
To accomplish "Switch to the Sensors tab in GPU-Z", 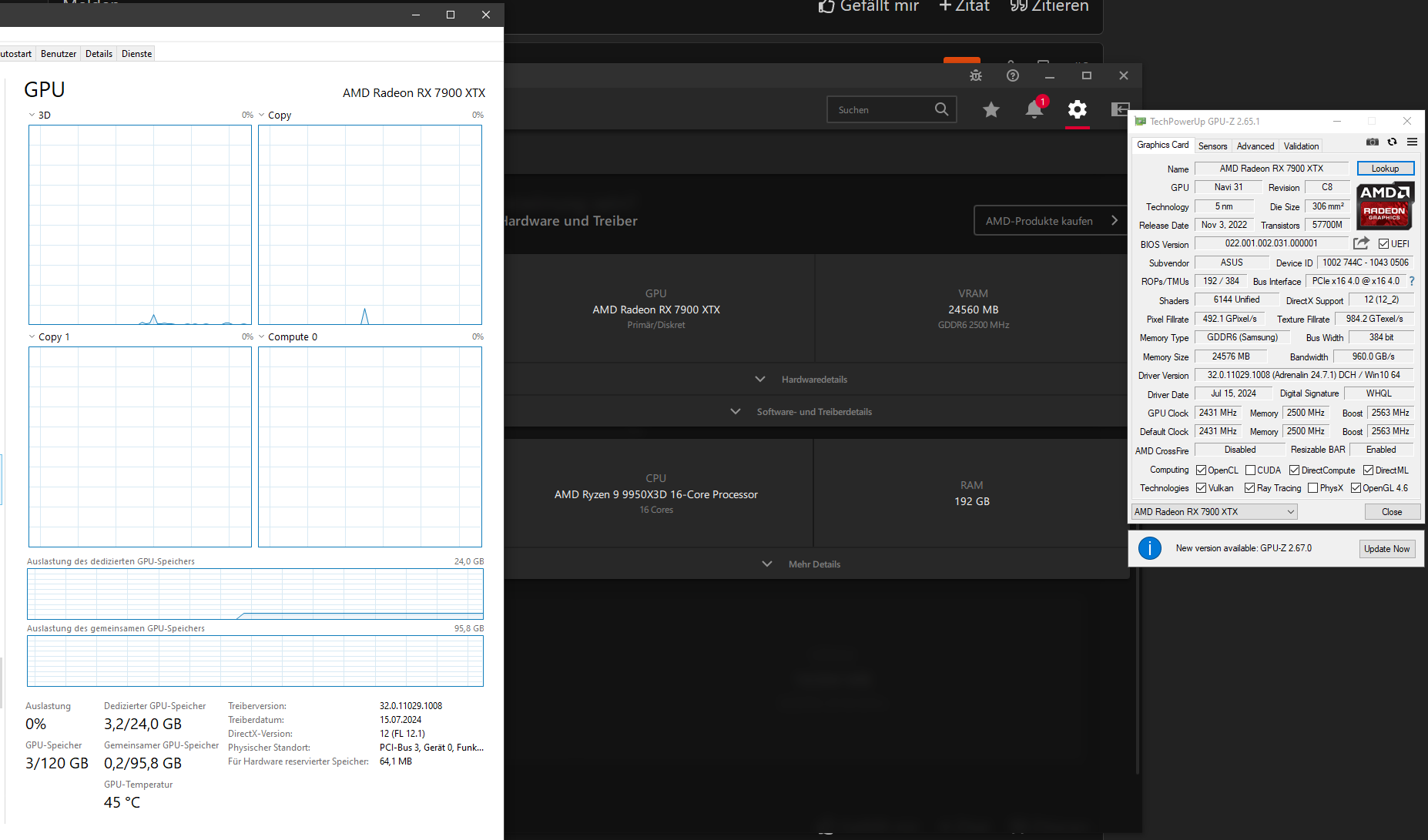I will tap(1212, 146).
